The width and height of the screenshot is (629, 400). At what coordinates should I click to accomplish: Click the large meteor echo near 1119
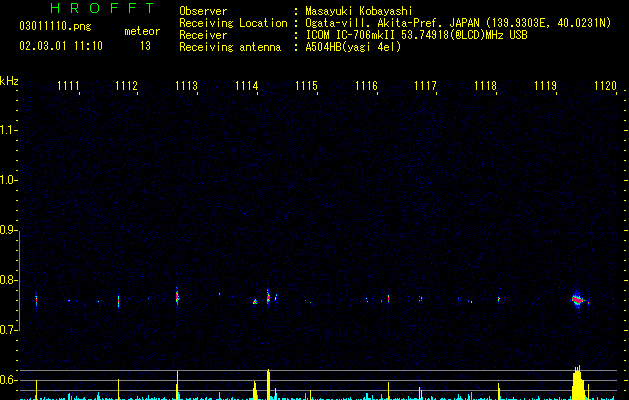click(x=577, y=299)
